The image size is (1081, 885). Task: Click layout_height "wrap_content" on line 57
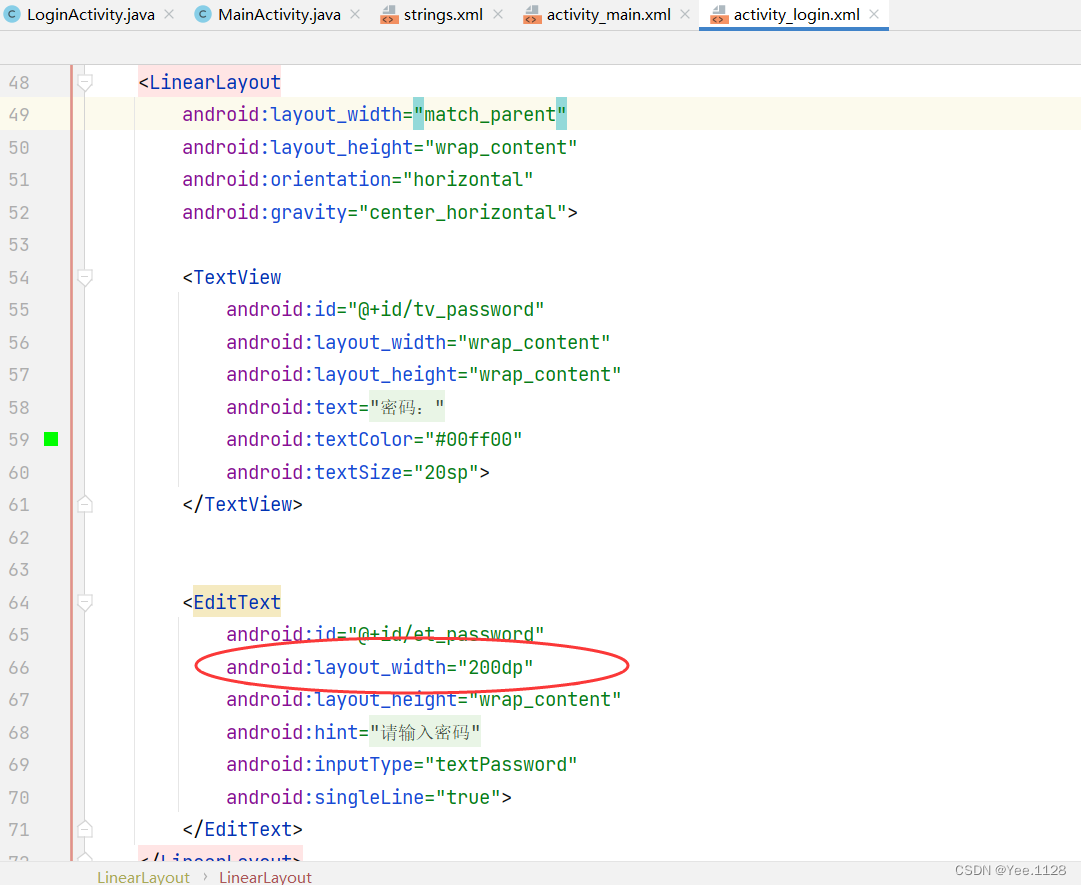coord(545,375)
